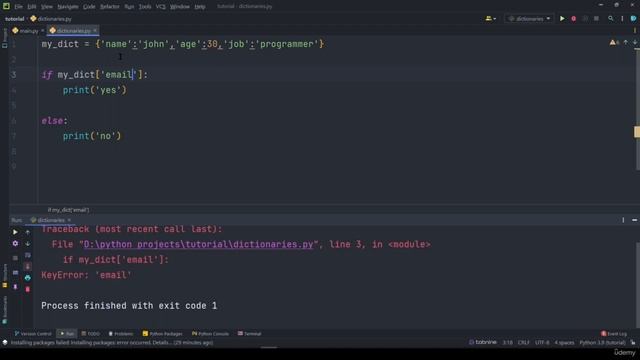Clear all output with trash icon
Image resolution: width=640 pixels, height=360 pixels.
click(28, 289)
